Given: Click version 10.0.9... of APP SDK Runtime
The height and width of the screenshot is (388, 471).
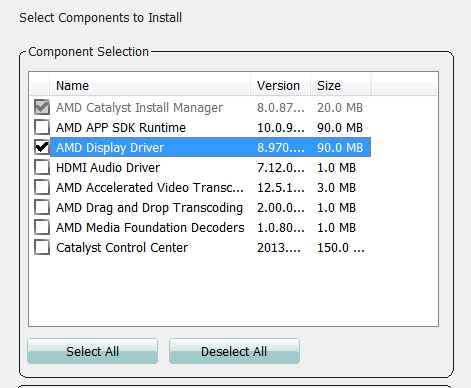Looking at the screenshot, I should 281,128.
